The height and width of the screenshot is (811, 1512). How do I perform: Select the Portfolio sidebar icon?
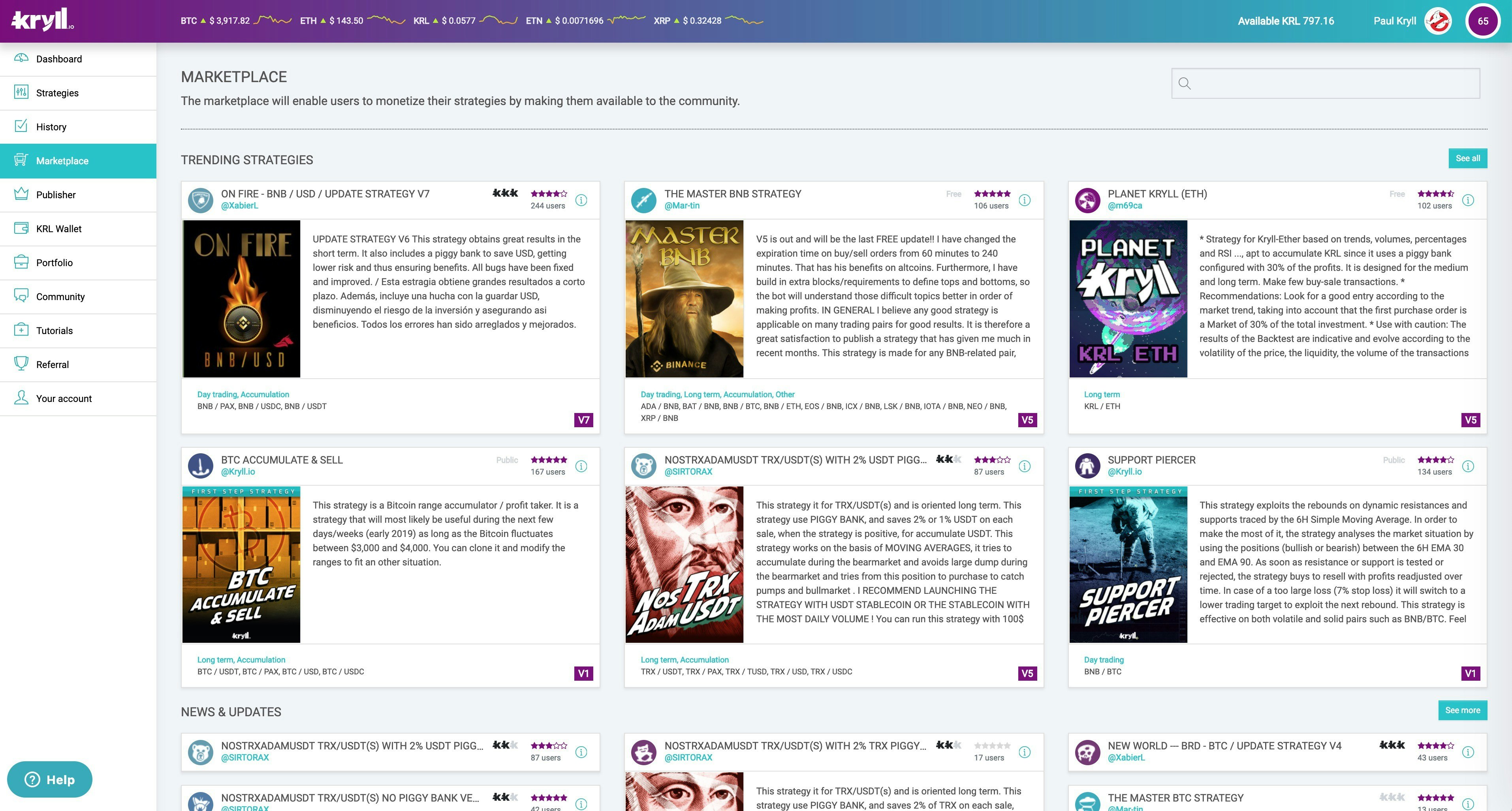(x=22, y=262)
